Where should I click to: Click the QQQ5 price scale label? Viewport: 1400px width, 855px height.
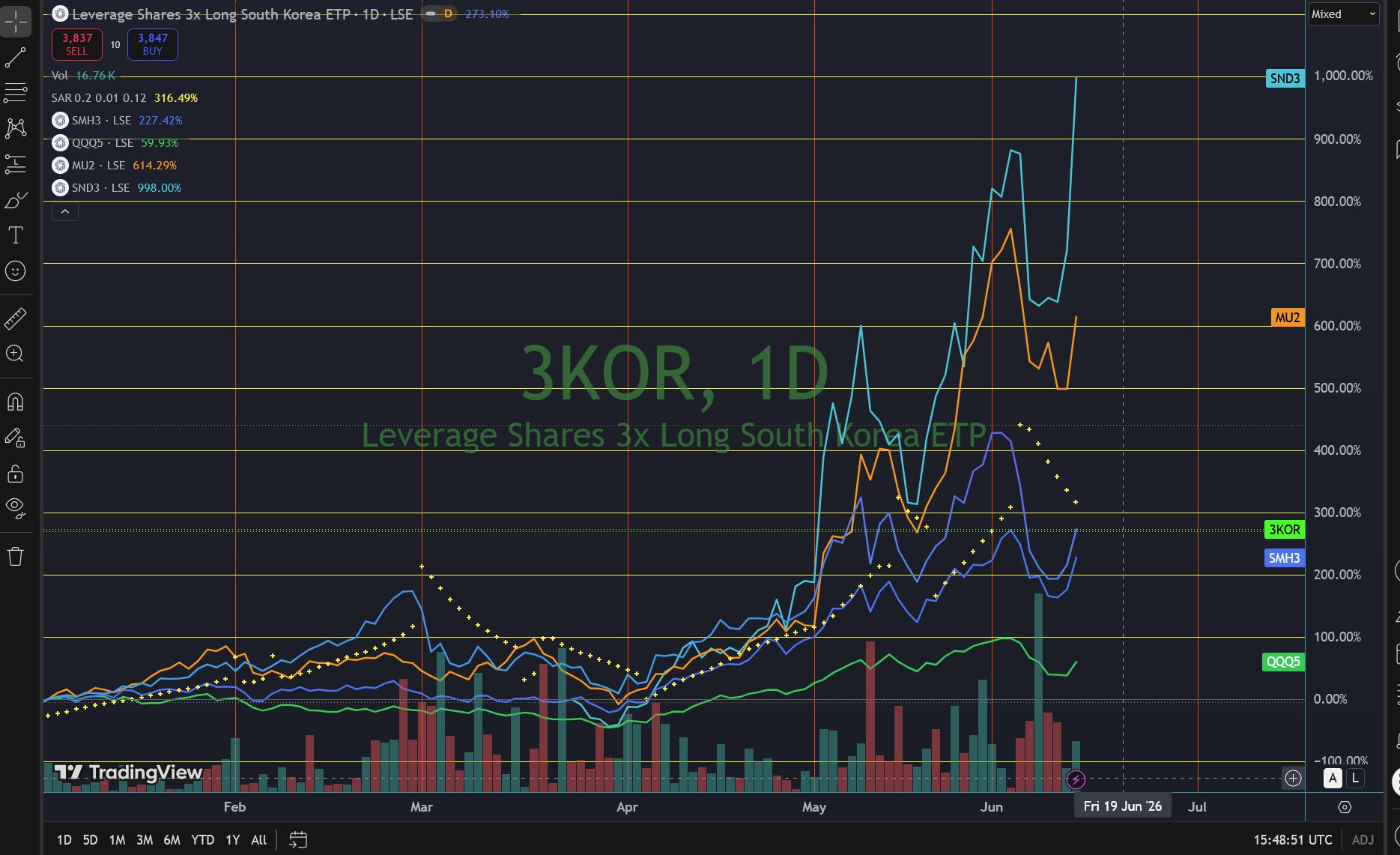point(1283,662)
